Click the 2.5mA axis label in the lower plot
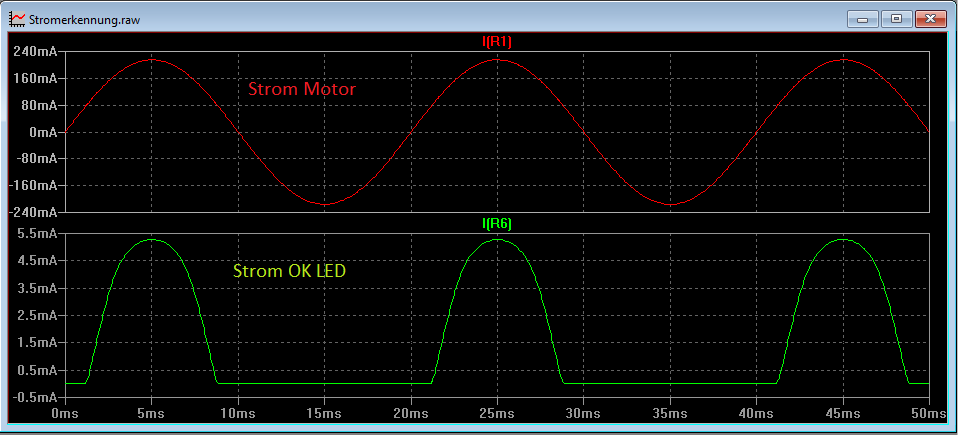 click(38, 315)
